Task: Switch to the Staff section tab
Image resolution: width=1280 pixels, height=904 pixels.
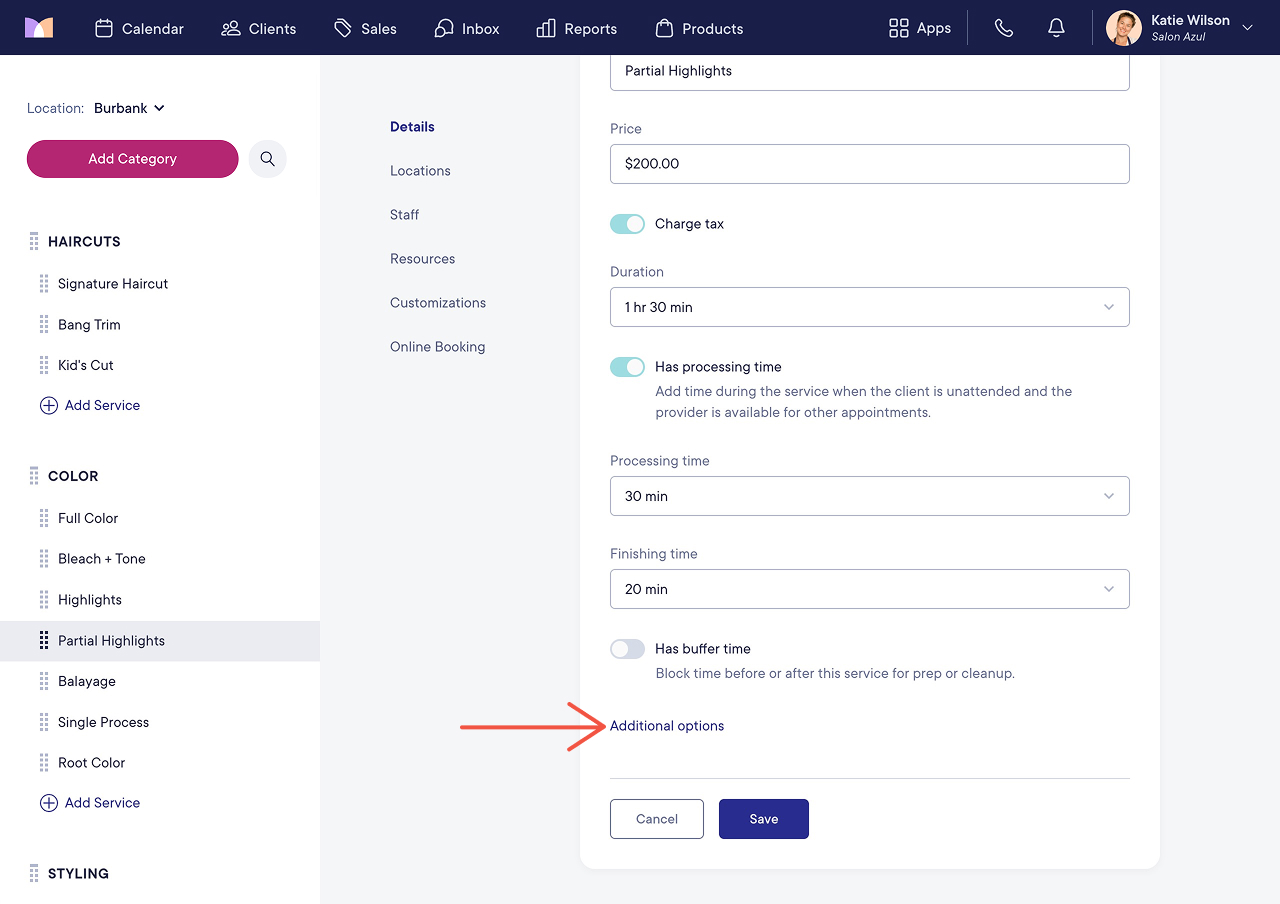Action: click(x=404, y=215)
